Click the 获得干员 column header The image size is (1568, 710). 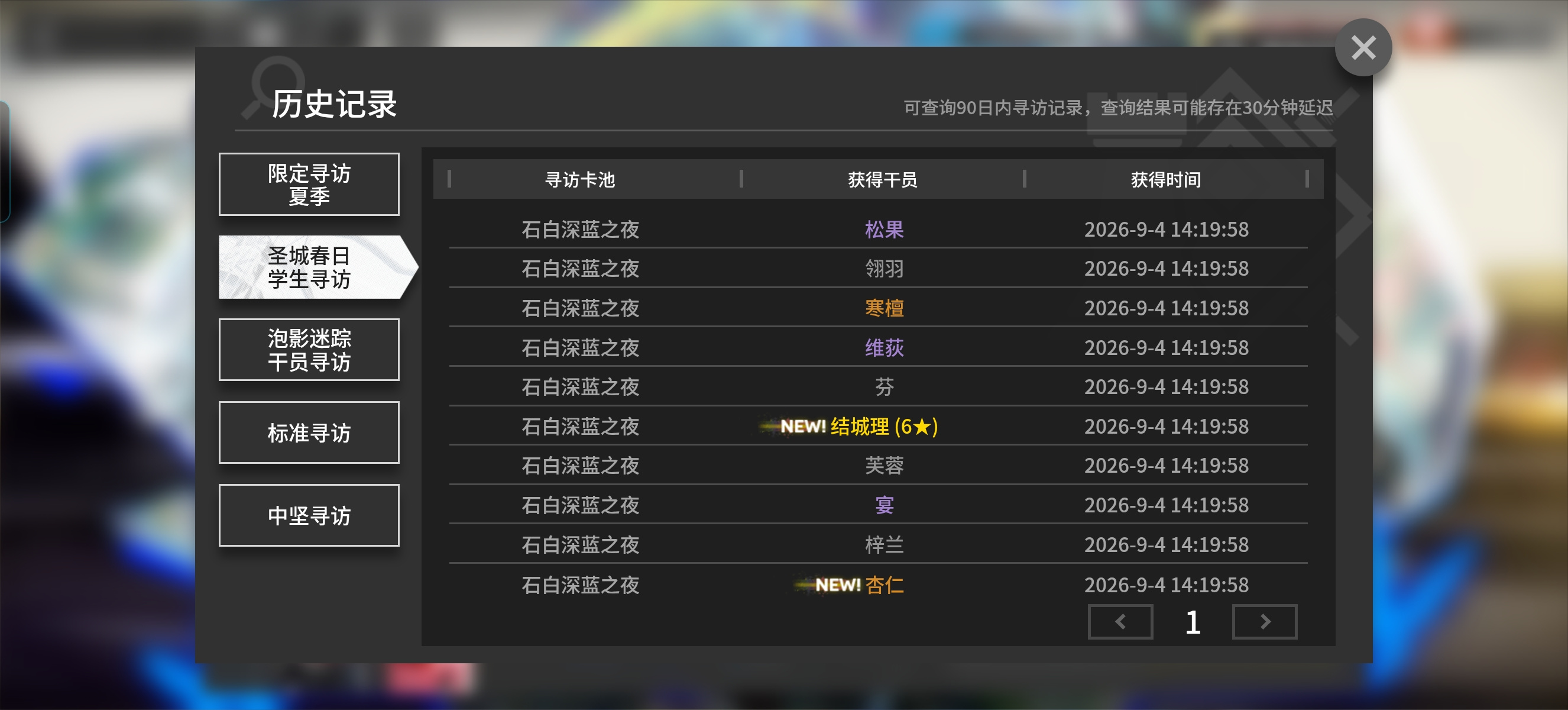pyautogui.click(x=883, y=180)
